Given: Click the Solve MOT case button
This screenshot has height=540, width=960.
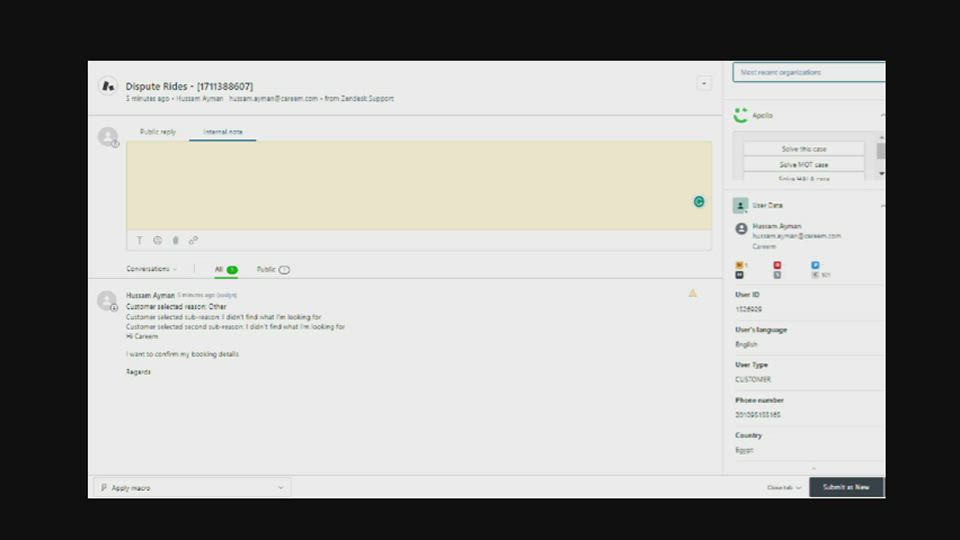Looking at the screenshot, I should (803, 165).
